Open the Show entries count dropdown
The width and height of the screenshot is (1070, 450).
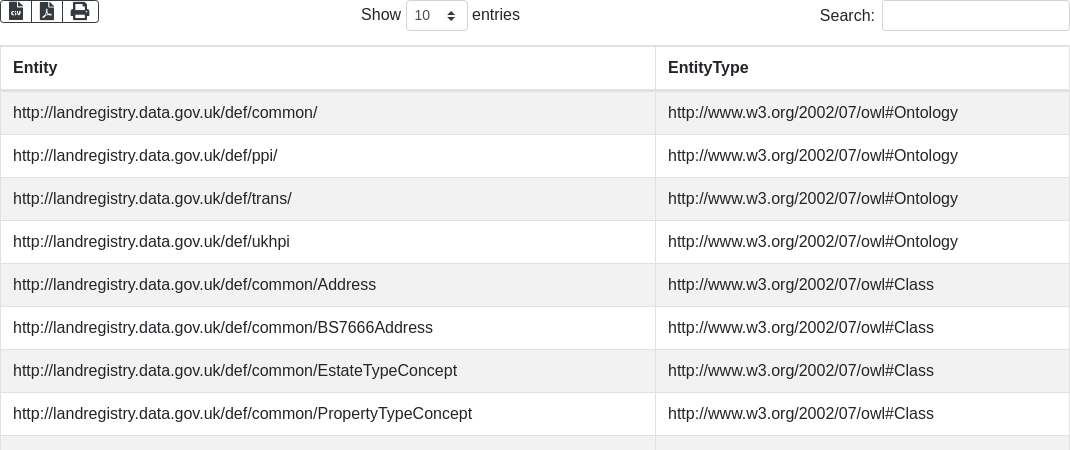click(x=436, y=15)
